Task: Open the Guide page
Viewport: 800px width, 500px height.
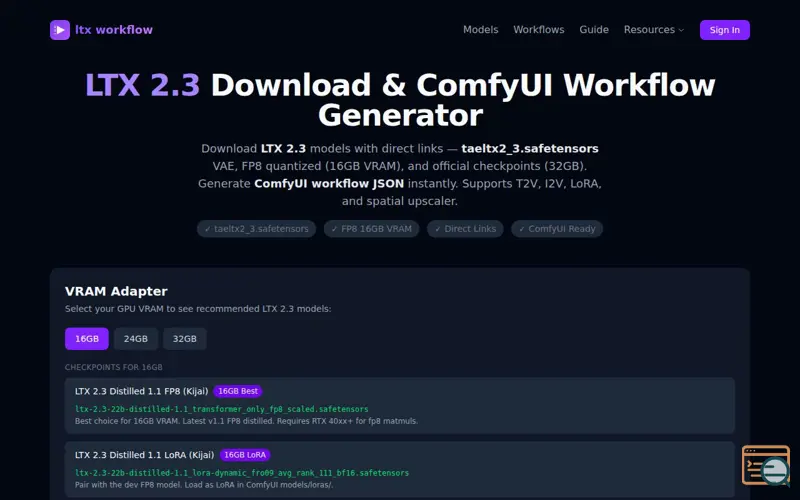Action: 593,30
